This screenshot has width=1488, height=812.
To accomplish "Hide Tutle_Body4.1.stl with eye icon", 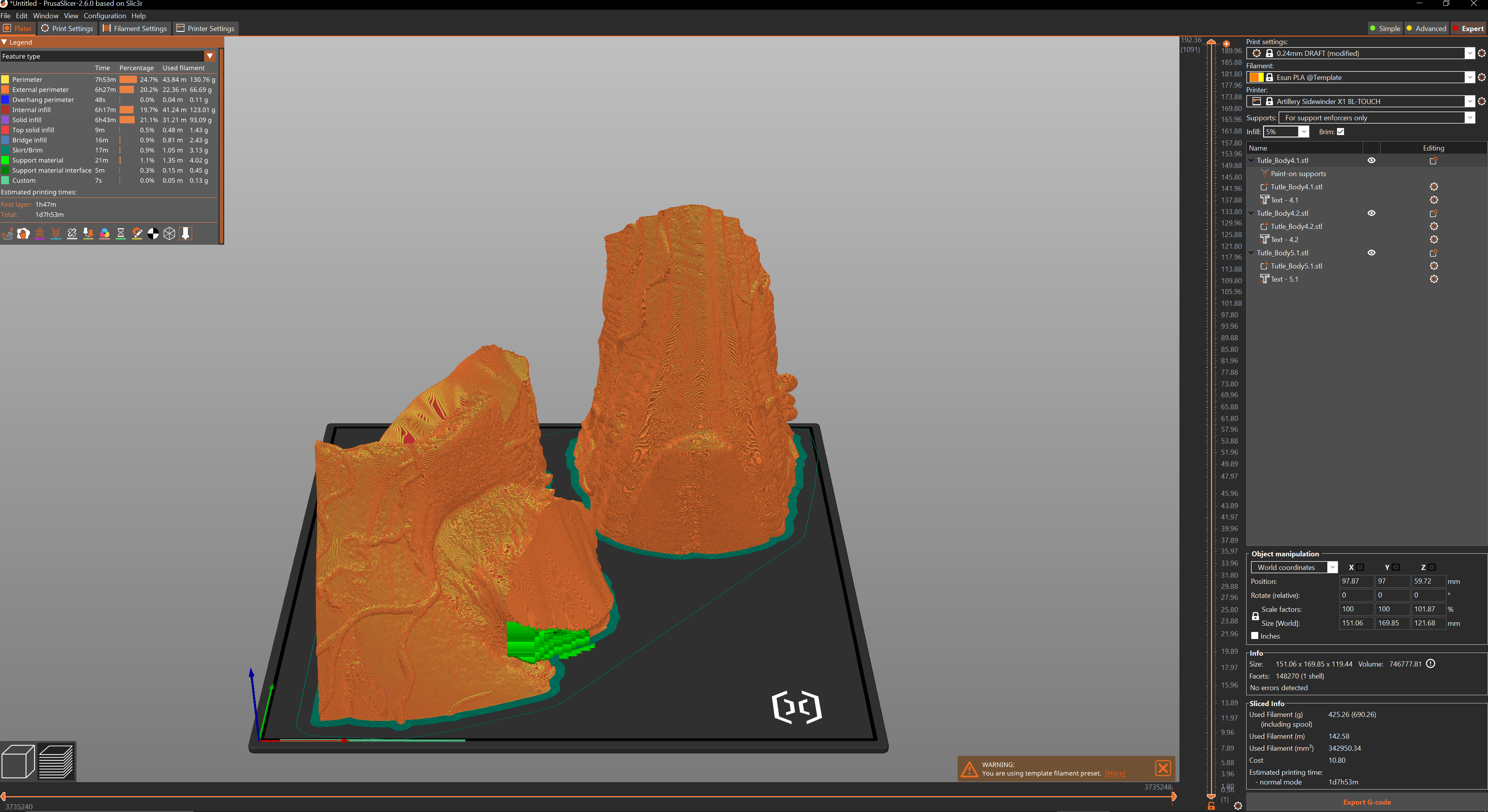I will [x=1371, y=161].
